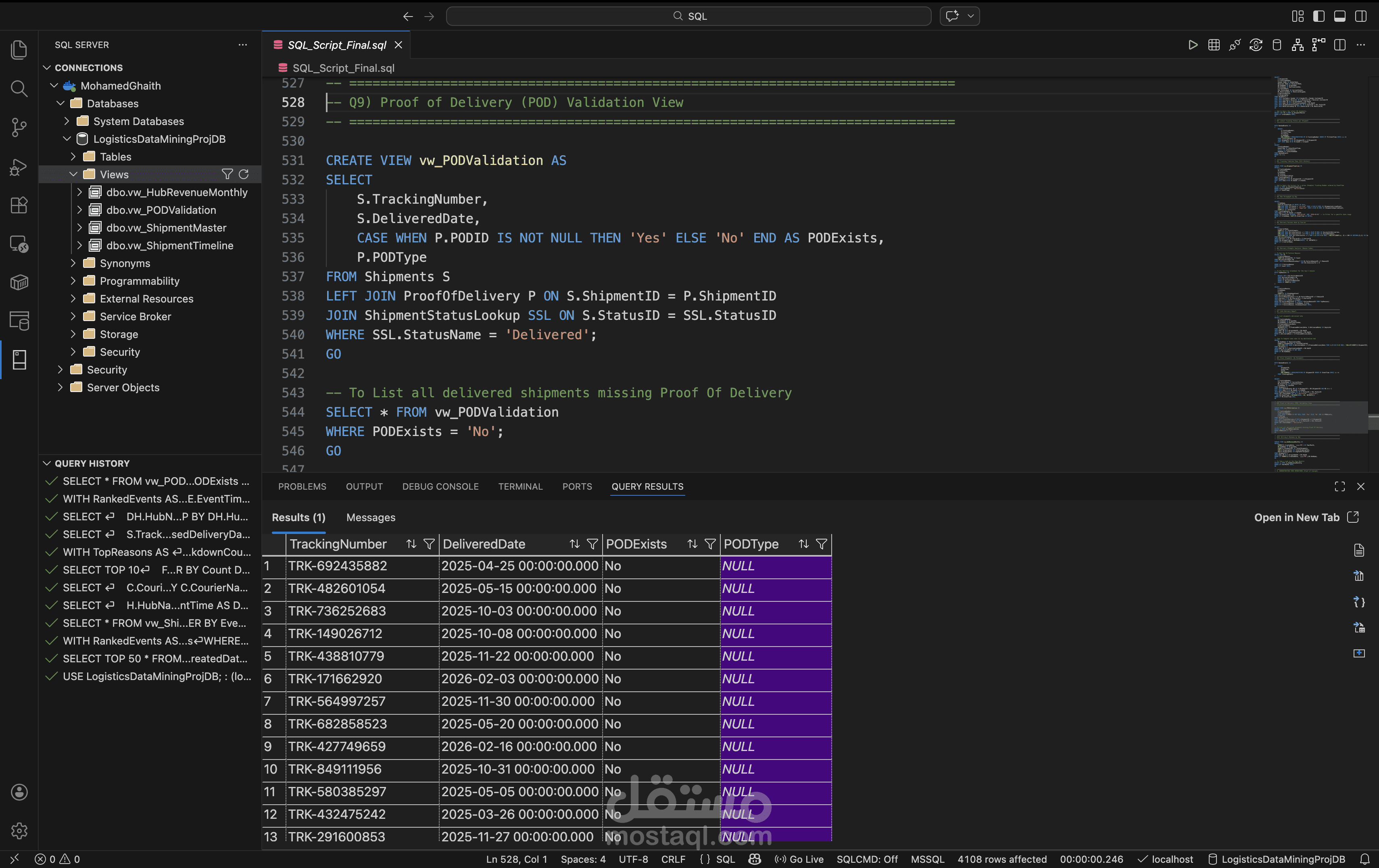Click localhost connection in status bar
Viewport: 1379px width, 868px height.
point(1165,859)
